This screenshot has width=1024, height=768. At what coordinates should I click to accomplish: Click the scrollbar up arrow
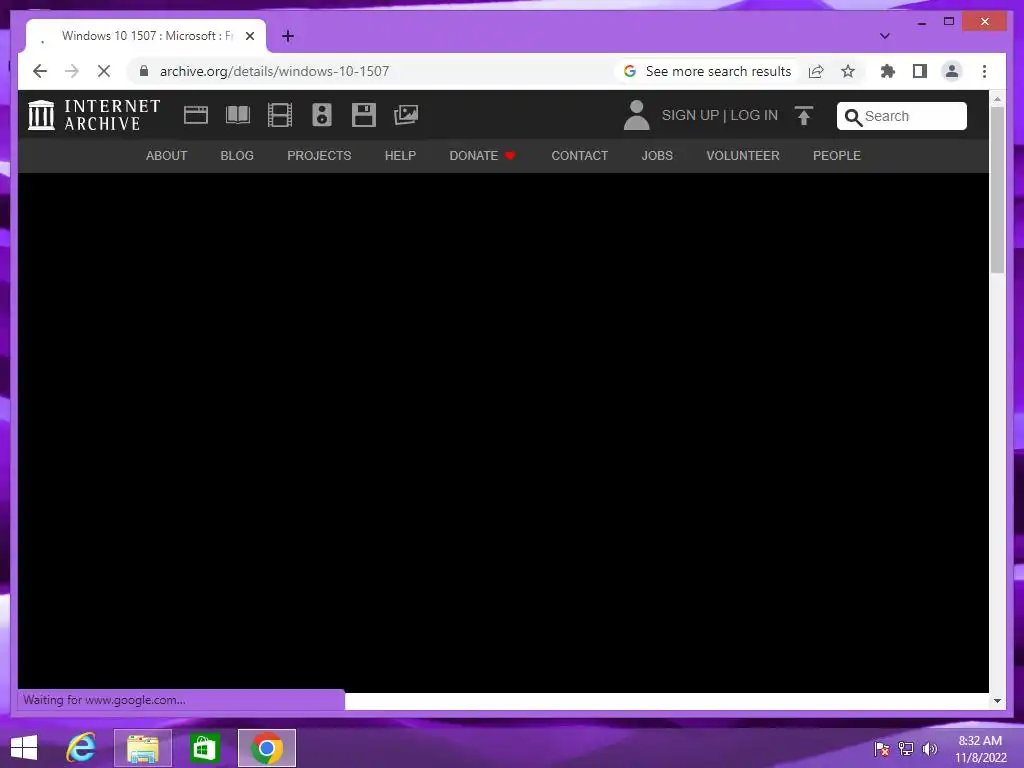[x=997, y=99]
